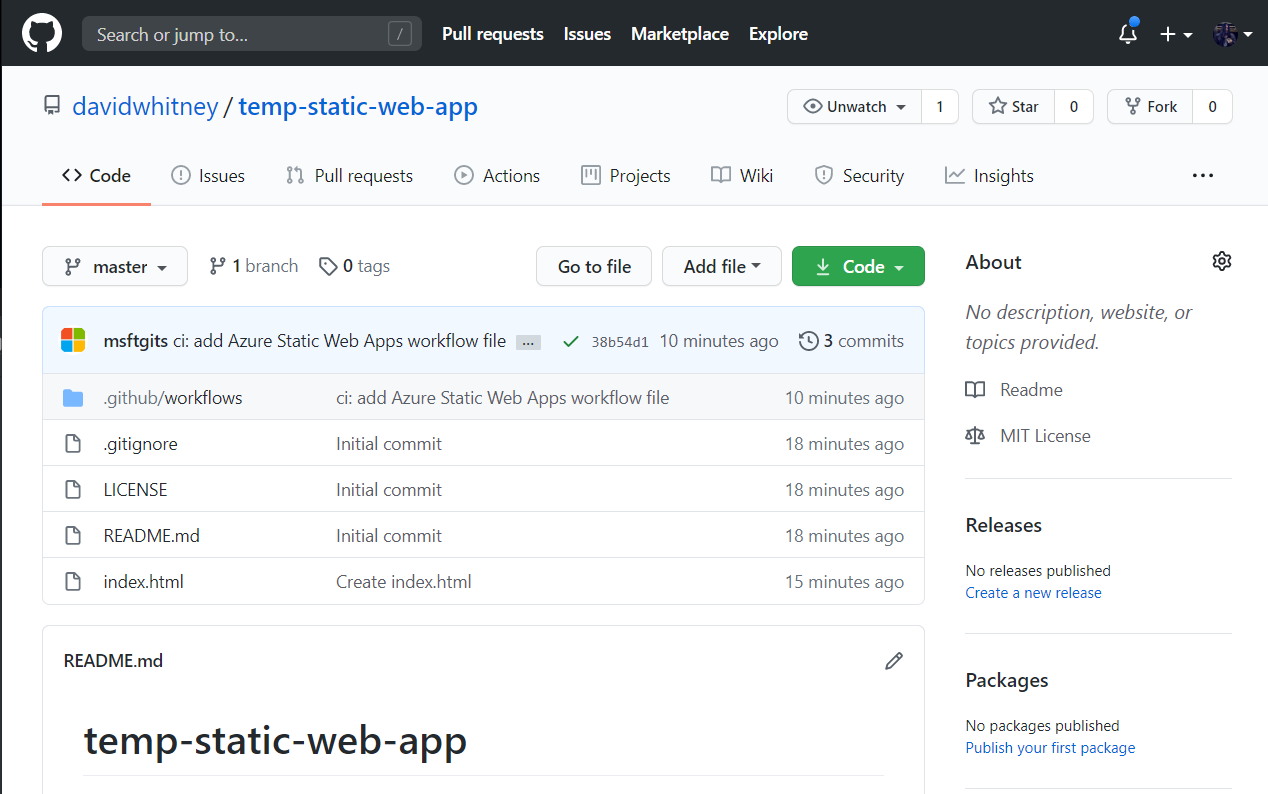Click the Create index.html commit message
This screenshot has width=1268, height=794.
404,582
